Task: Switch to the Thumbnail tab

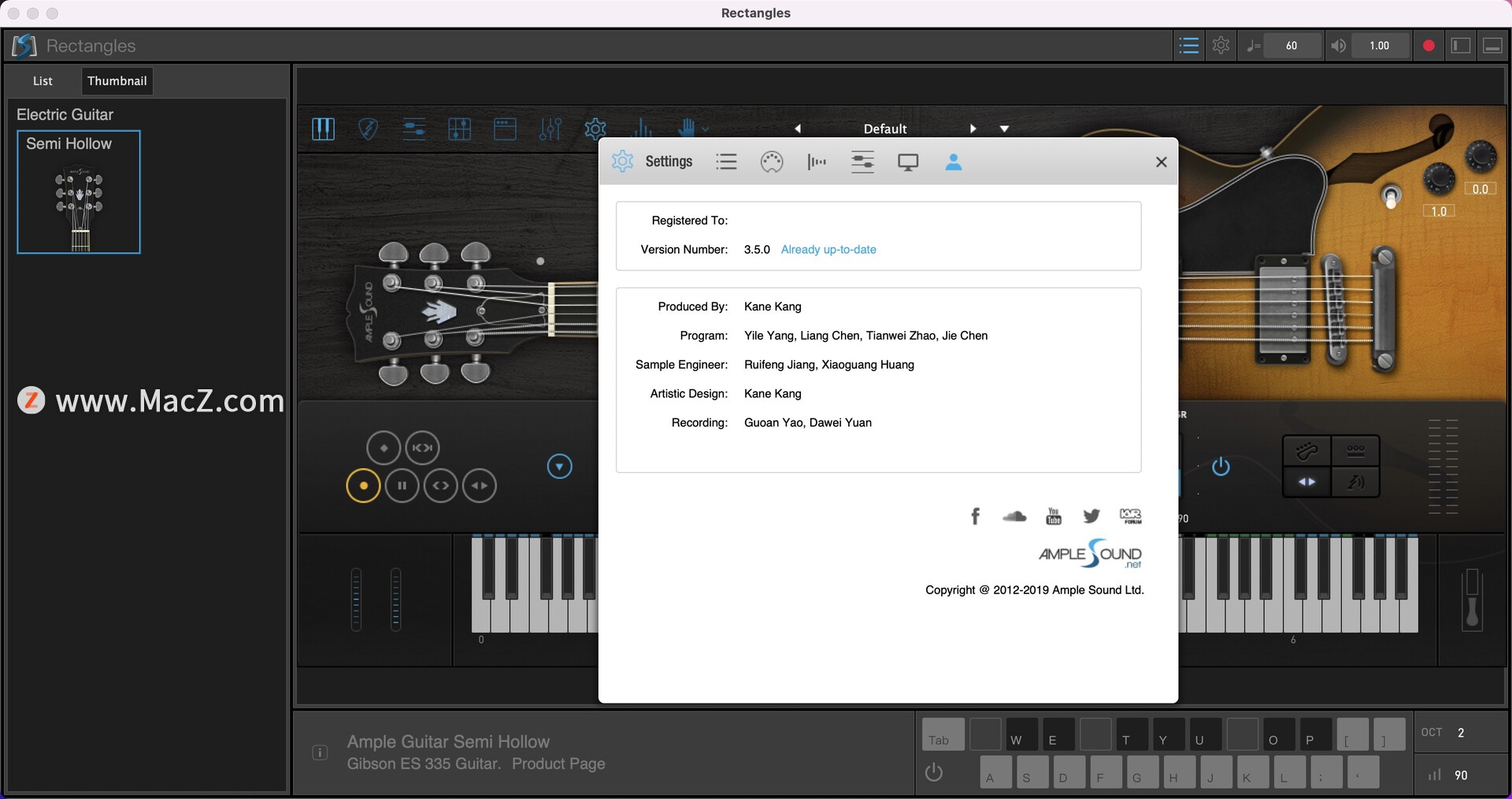Action: (117, 80)
